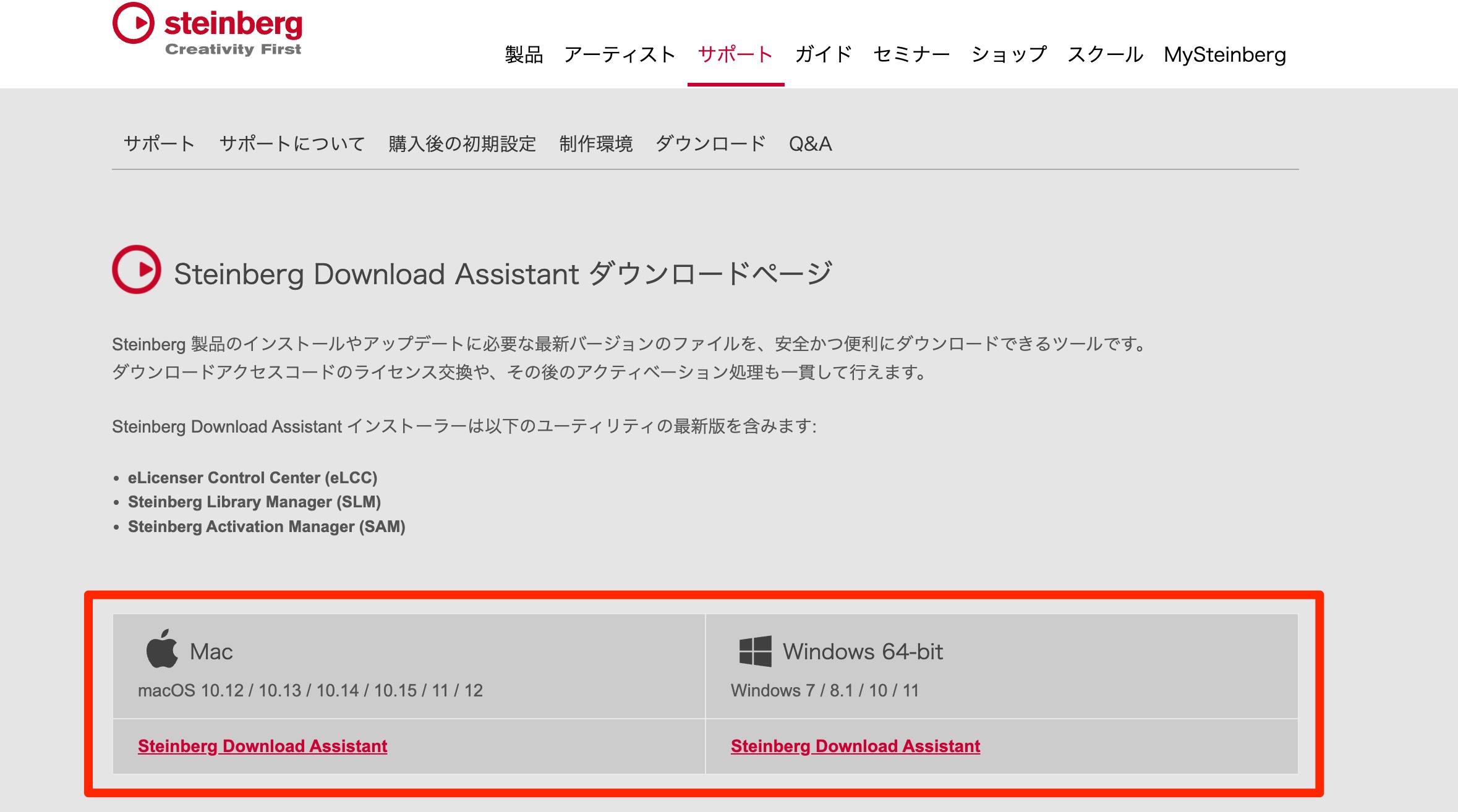This screenshot has height=812, width=1458.
Task: Click the Mac heading text
Action: 211,651
